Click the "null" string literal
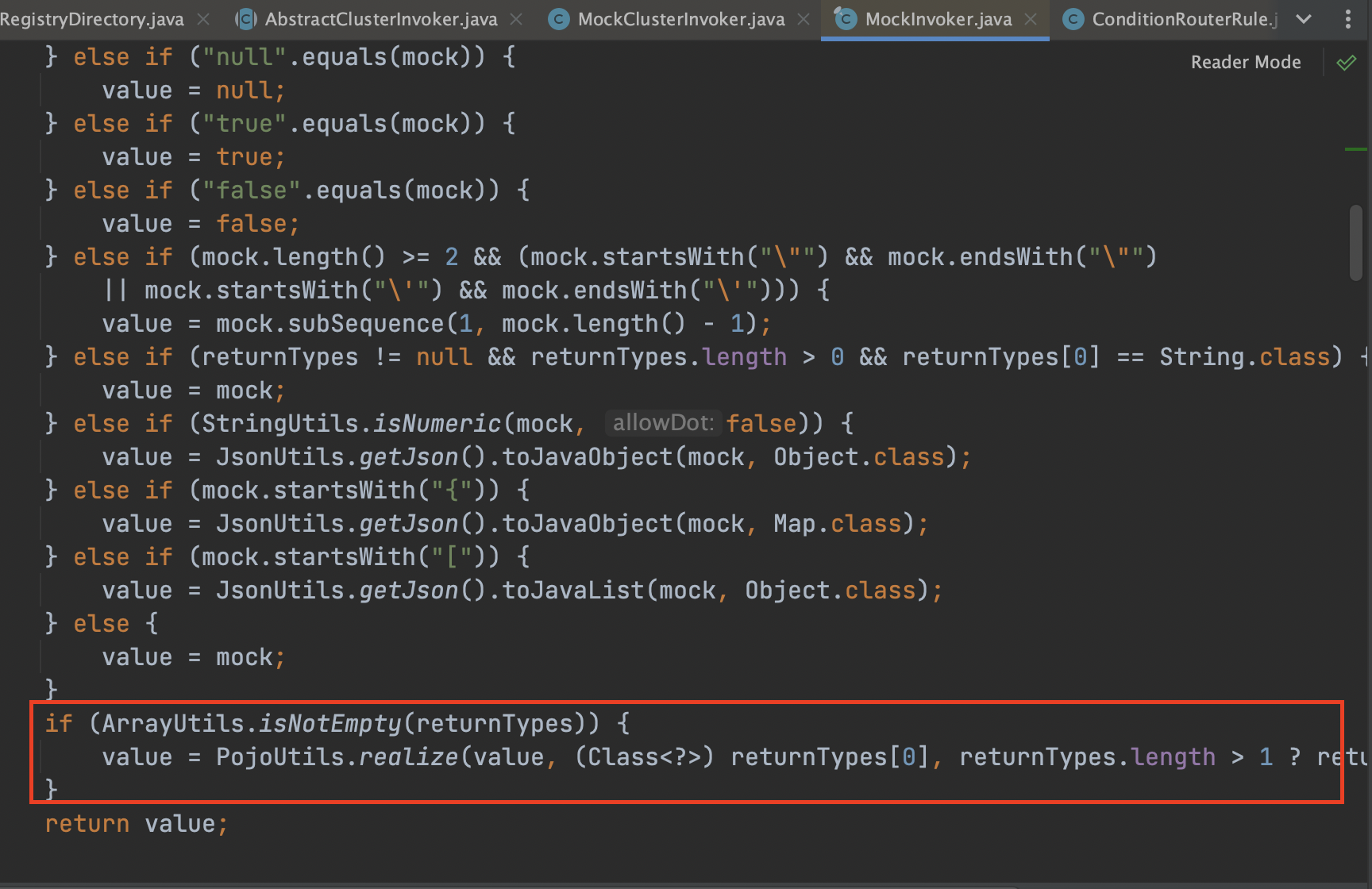Screen dimensions: 1372x889 (245, 57)
